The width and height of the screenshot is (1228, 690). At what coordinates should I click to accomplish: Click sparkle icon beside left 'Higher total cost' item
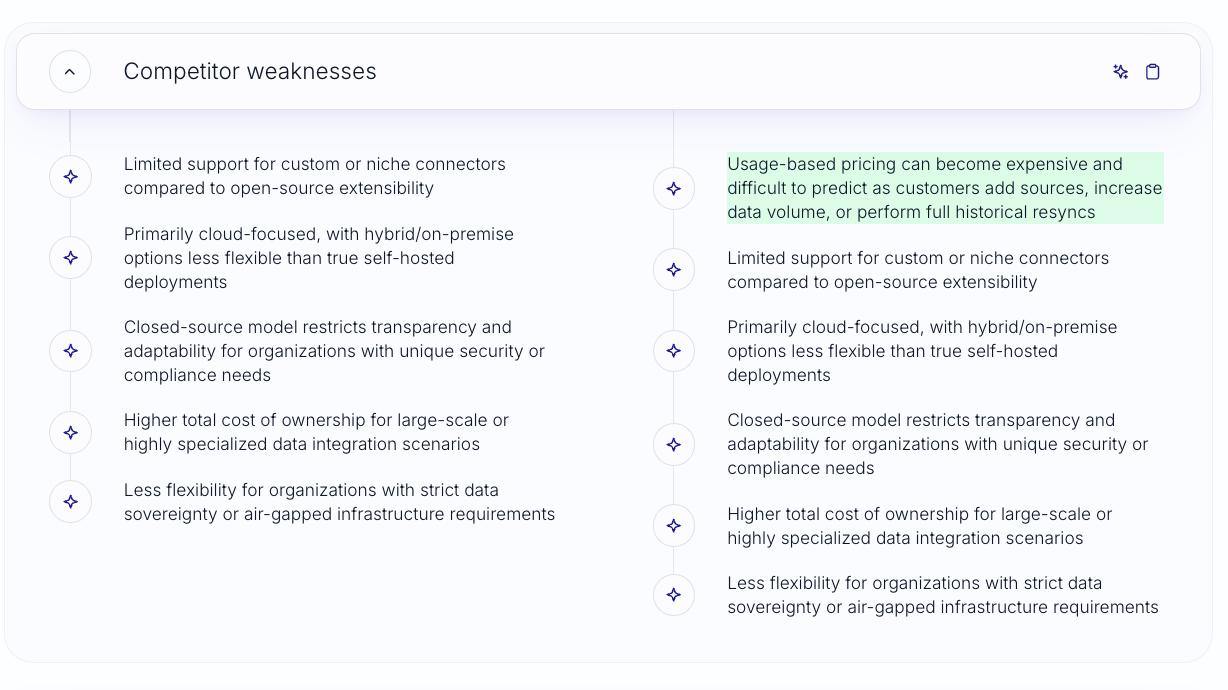pos(70,433)
